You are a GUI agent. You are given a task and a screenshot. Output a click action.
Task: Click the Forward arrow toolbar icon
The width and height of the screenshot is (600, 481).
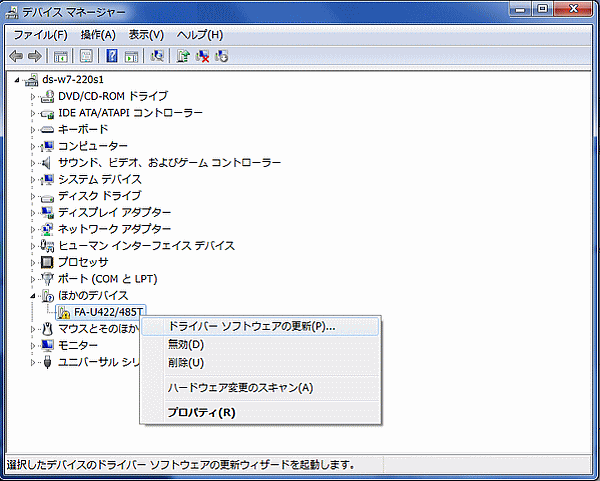(x=35, y=56)
